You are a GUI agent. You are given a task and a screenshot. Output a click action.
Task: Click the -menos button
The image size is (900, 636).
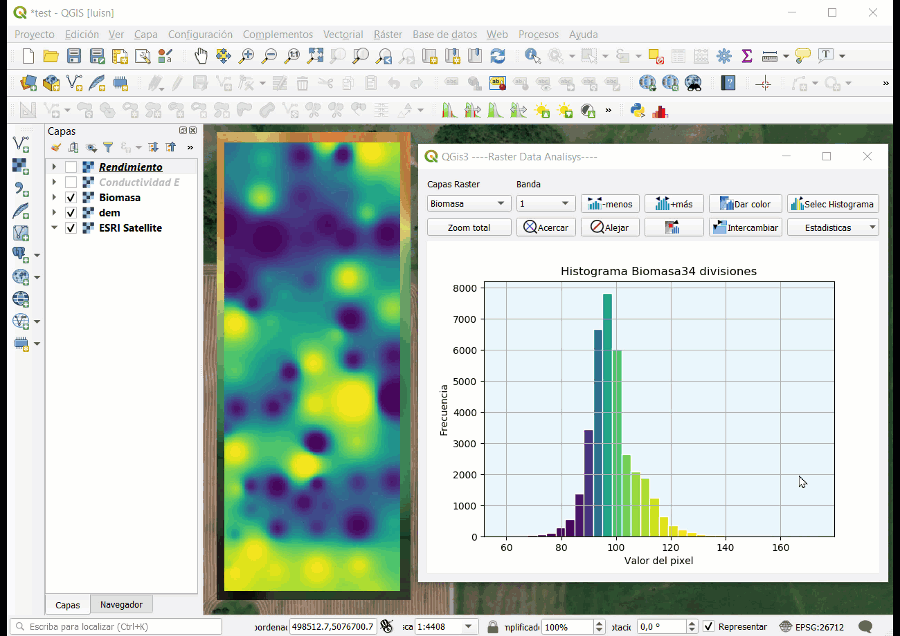(x=610, y=204)
